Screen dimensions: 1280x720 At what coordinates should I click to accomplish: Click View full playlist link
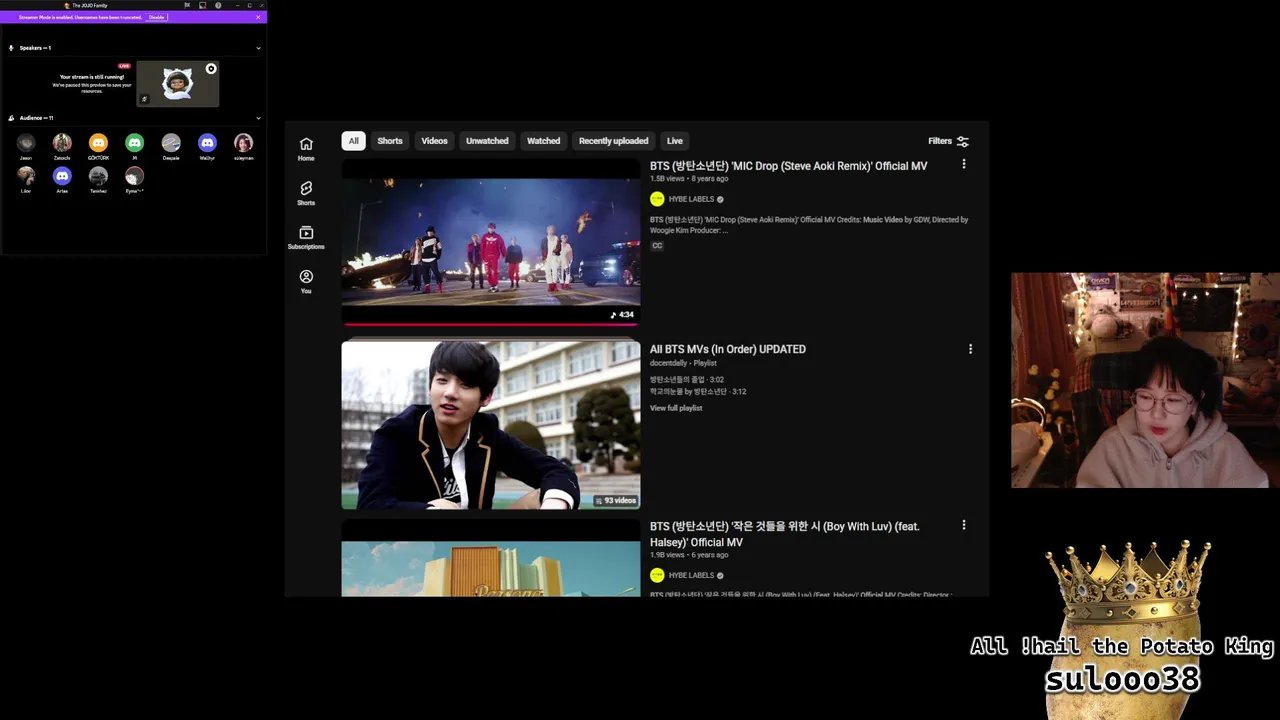[676, 408]
